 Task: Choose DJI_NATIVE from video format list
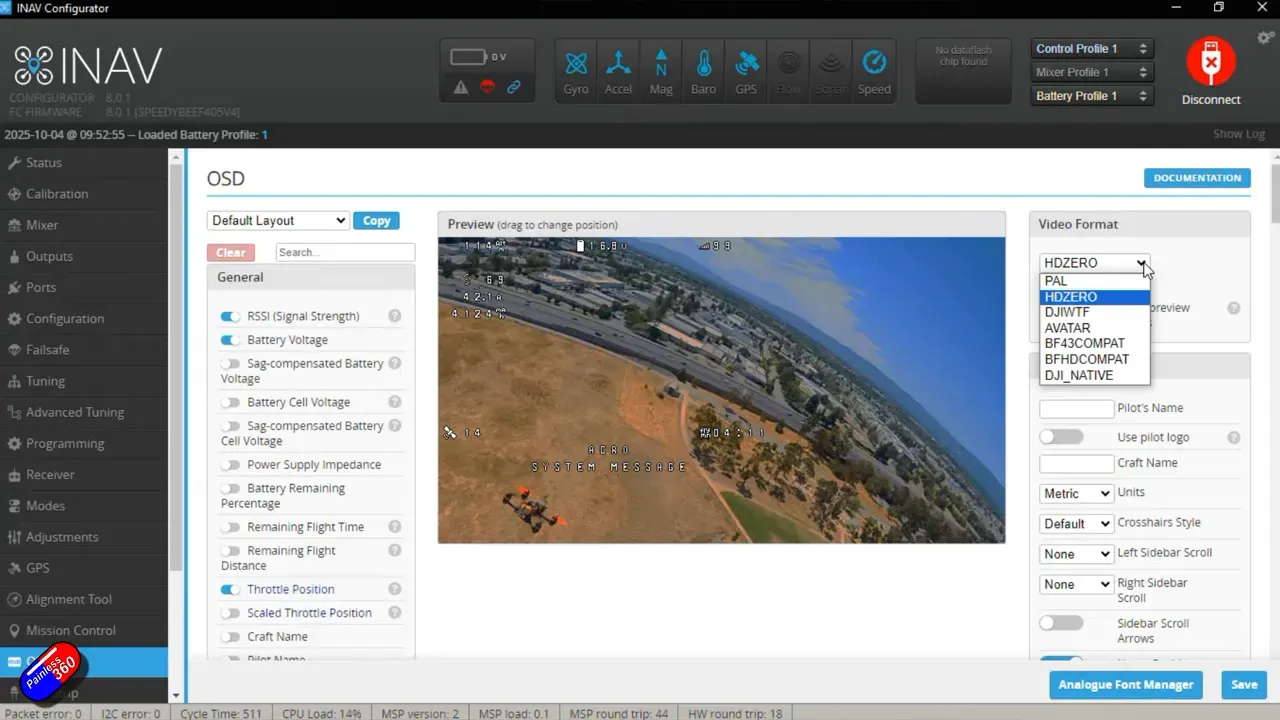[x=1078, y=375]
